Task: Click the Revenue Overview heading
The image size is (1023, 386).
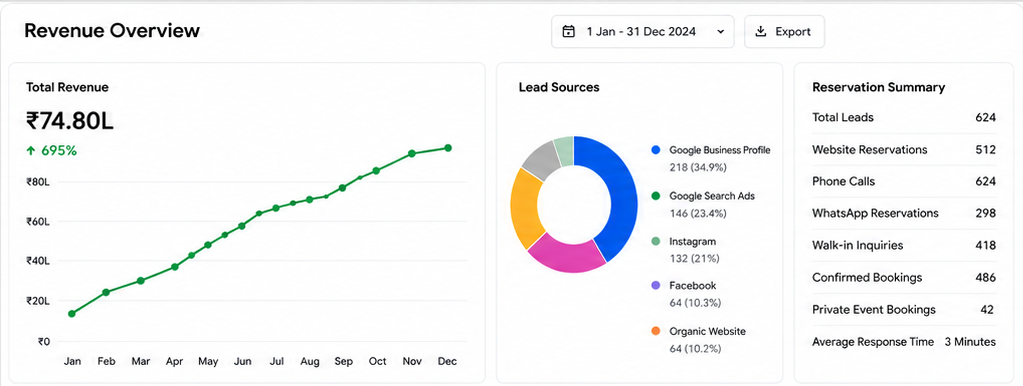Action: (112, 30)
